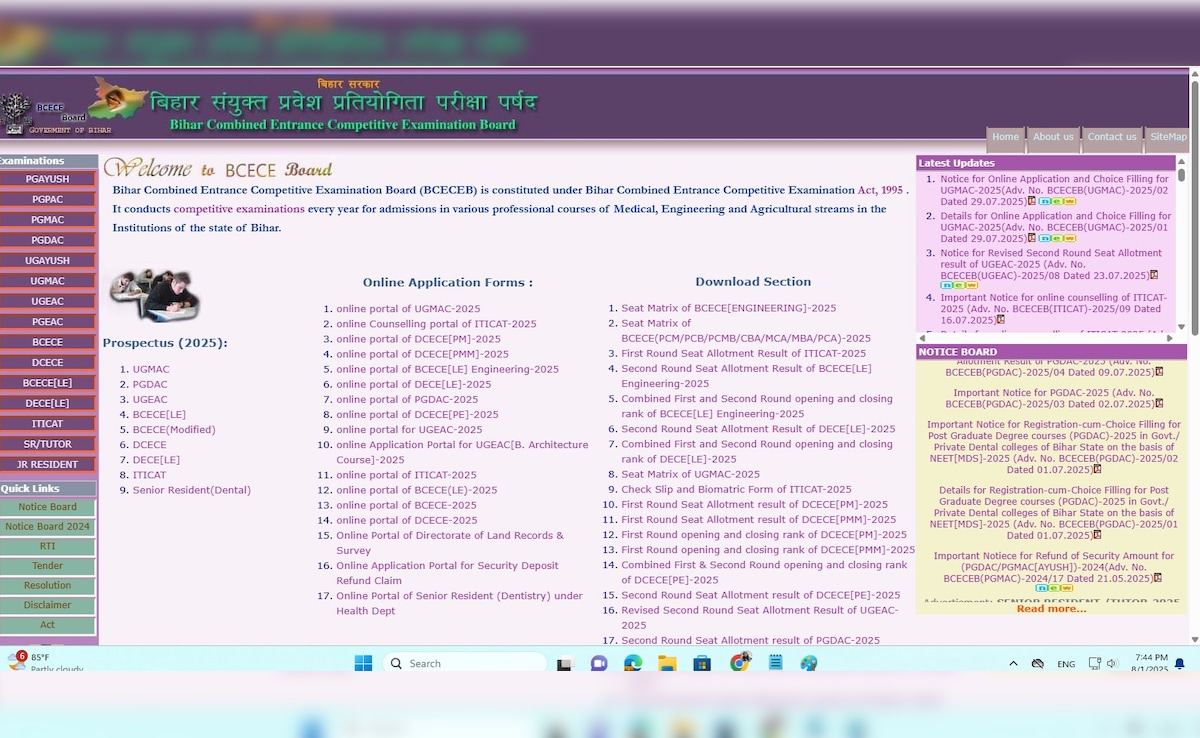
Task: Open First Round Seat Allotment Result of ITICAT-2025
Action: click(743, 354)
